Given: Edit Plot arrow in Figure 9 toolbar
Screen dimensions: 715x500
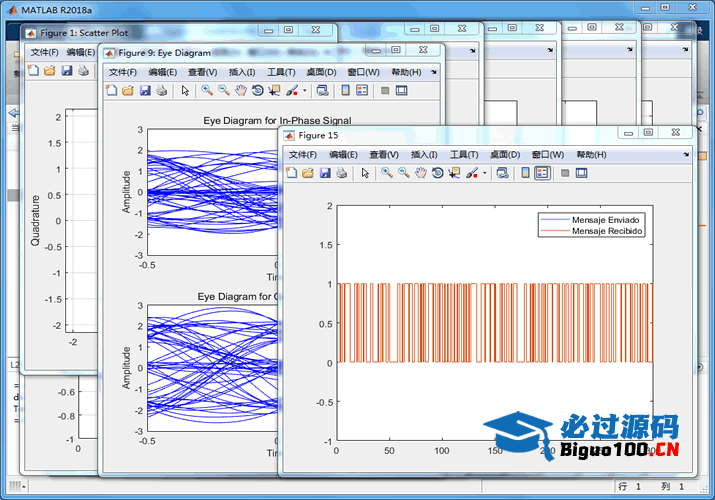Looking at the screenshot, I should click(185, 91).
